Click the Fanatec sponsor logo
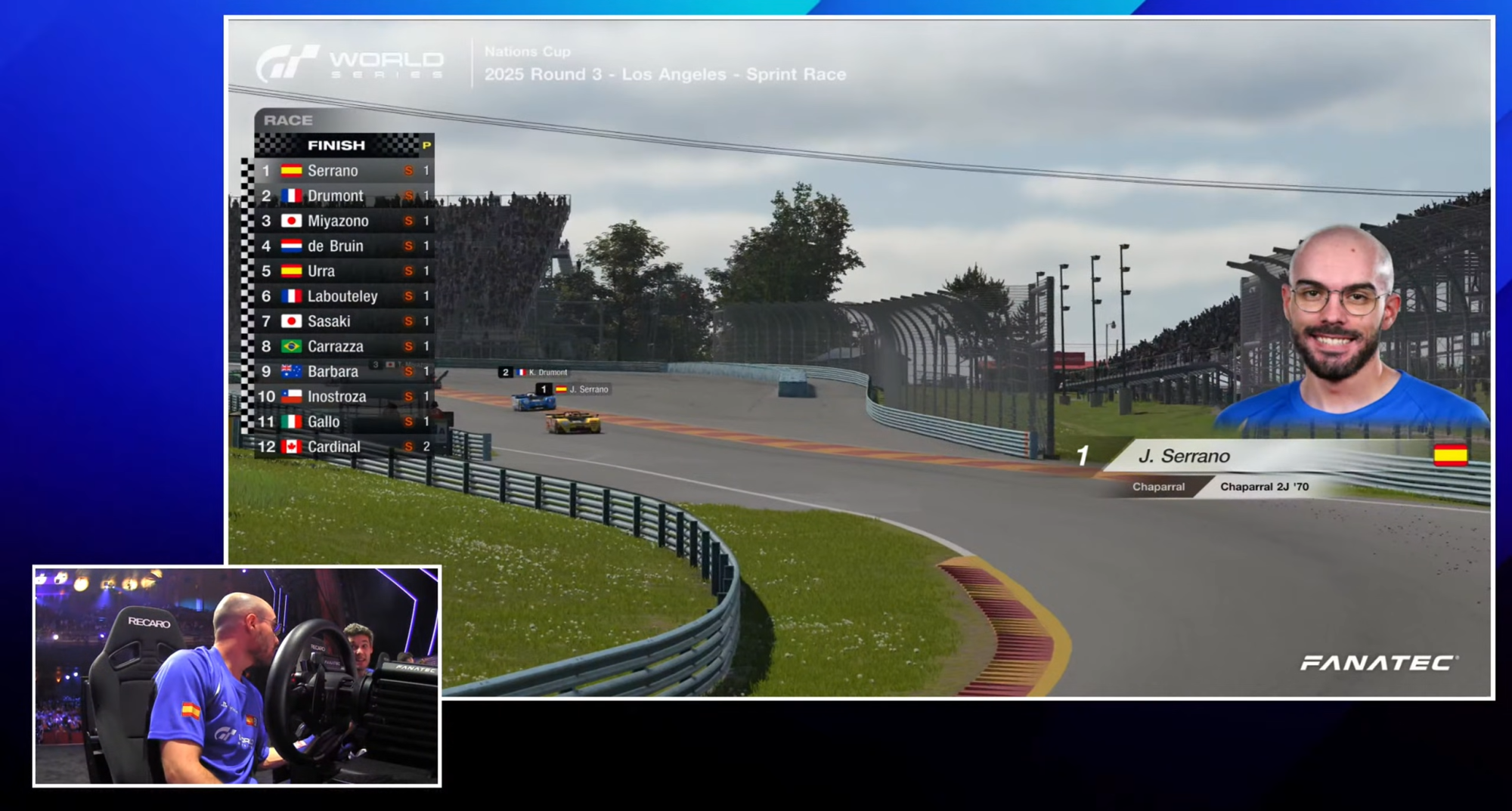Screen dimensions: 1512x811 click(1378, 663)
